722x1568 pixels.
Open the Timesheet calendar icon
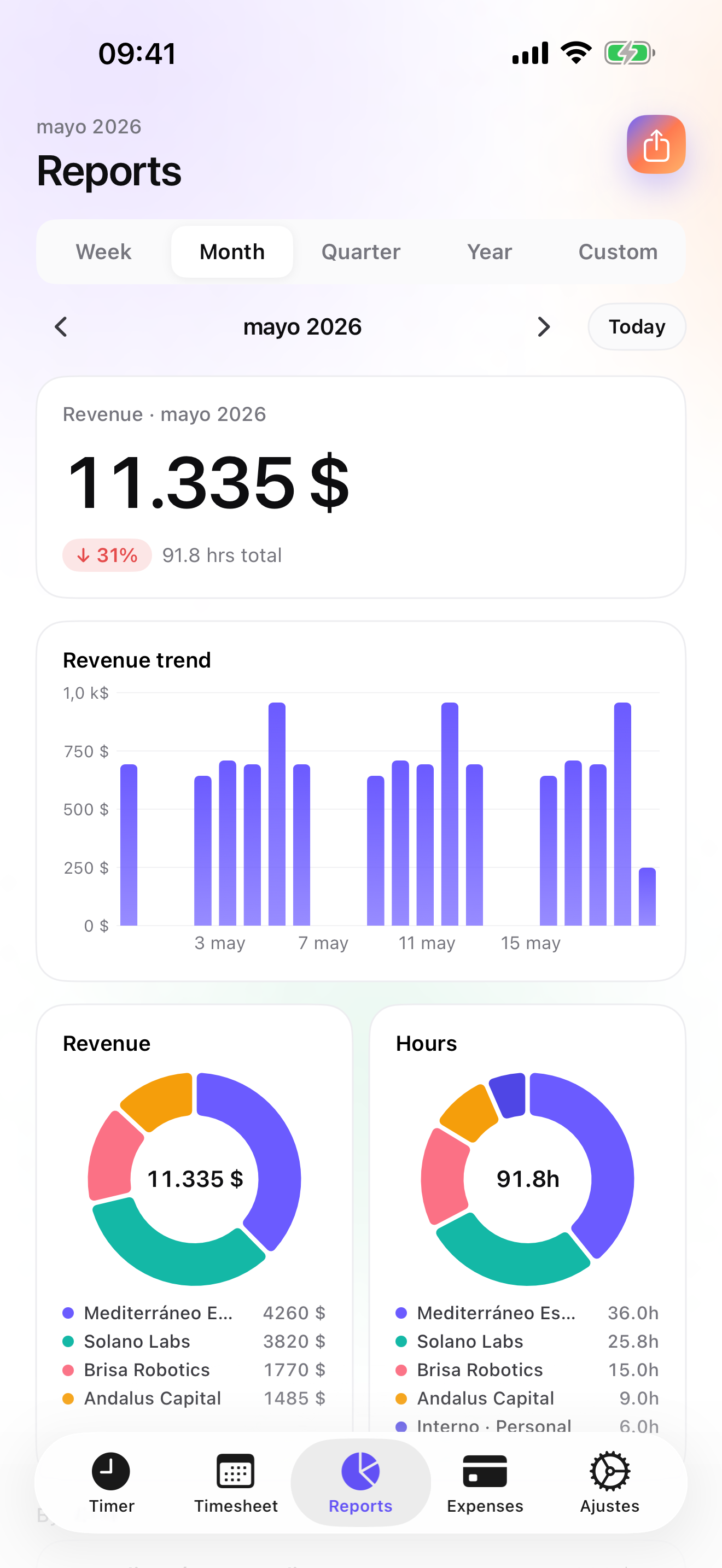[236, 1471]
